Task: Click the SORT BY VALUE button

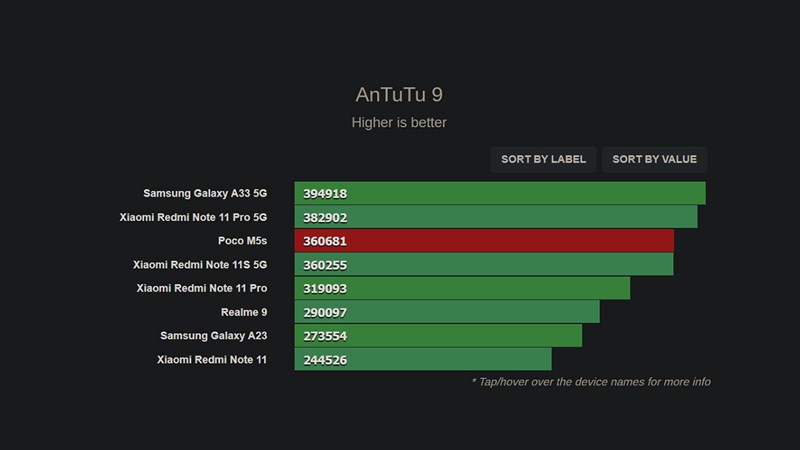Action: click(655, 160)
